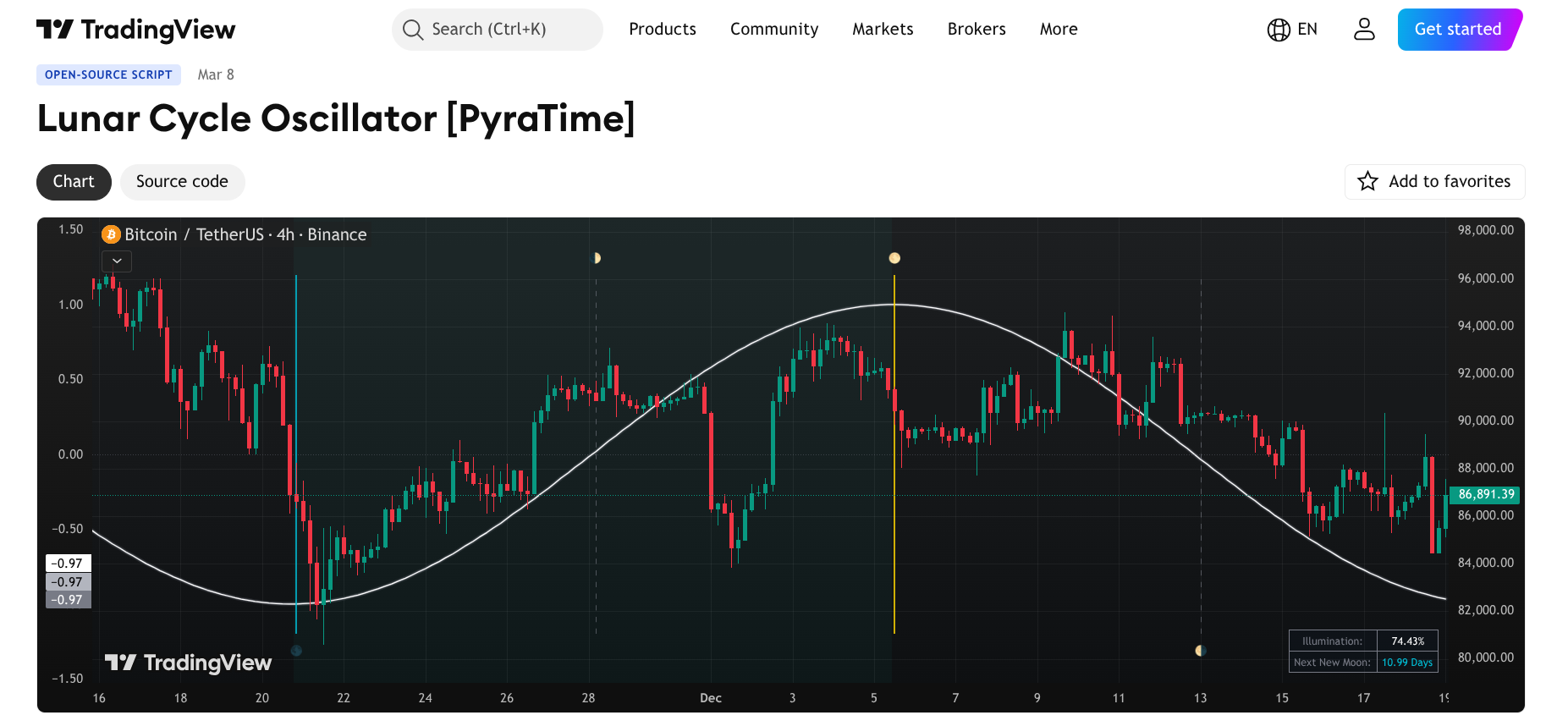
Task: Click the Mar 8 publish date
Action: pyautogui.click(x=216, y=74)
